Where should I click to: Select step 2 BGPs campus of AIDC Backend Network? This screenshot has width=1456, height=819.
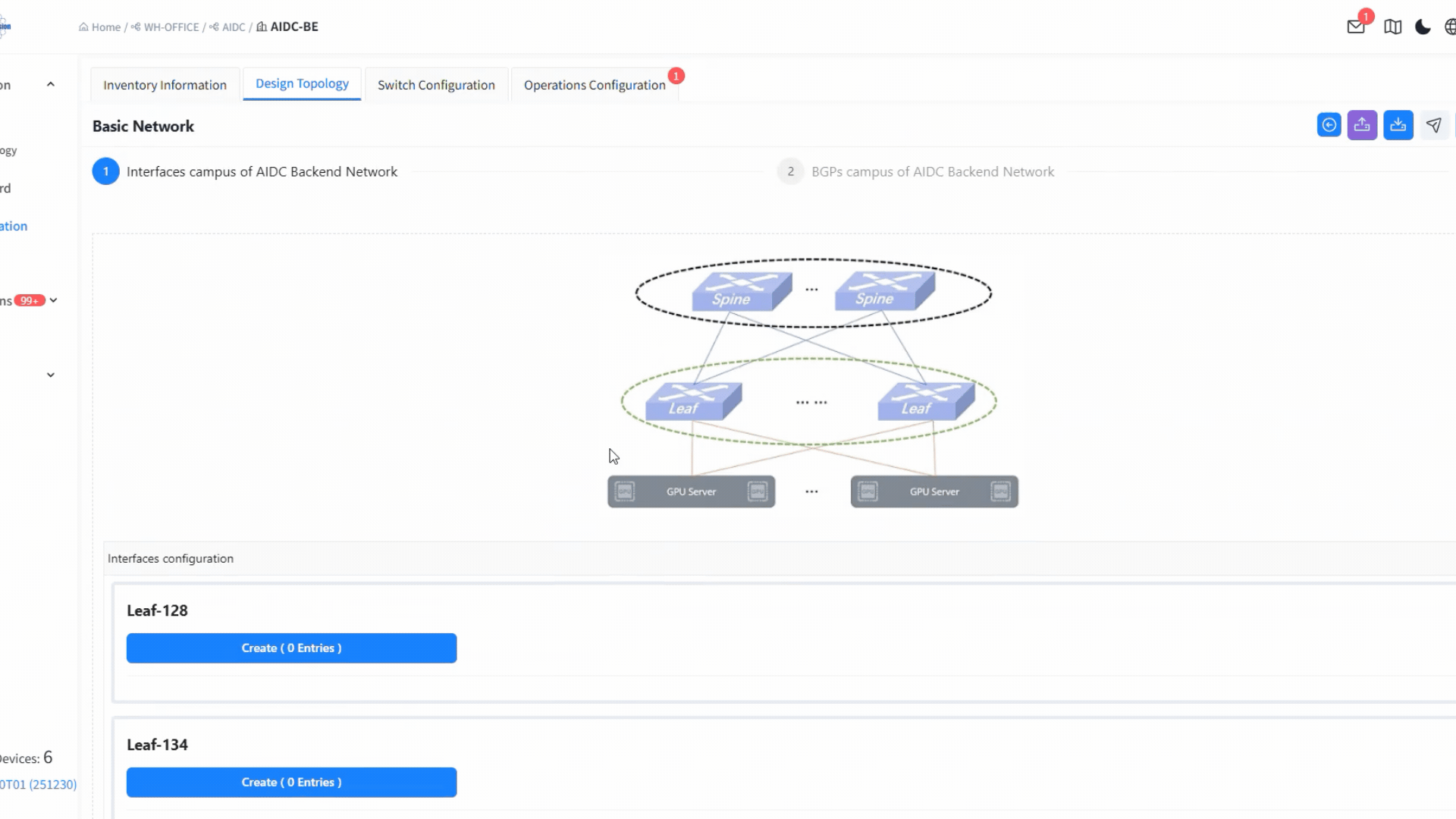[932, 171]
